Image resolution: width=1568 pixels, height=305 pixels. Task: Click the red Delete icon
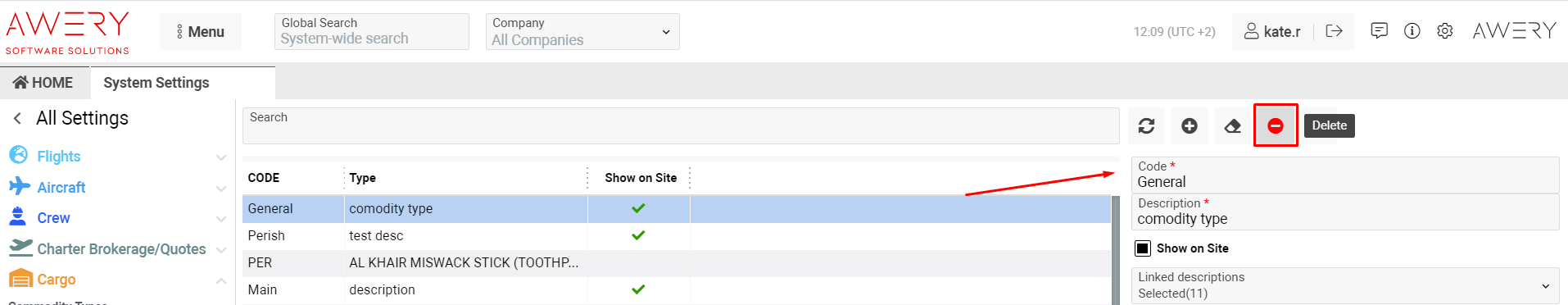[x=1275, y=125]
